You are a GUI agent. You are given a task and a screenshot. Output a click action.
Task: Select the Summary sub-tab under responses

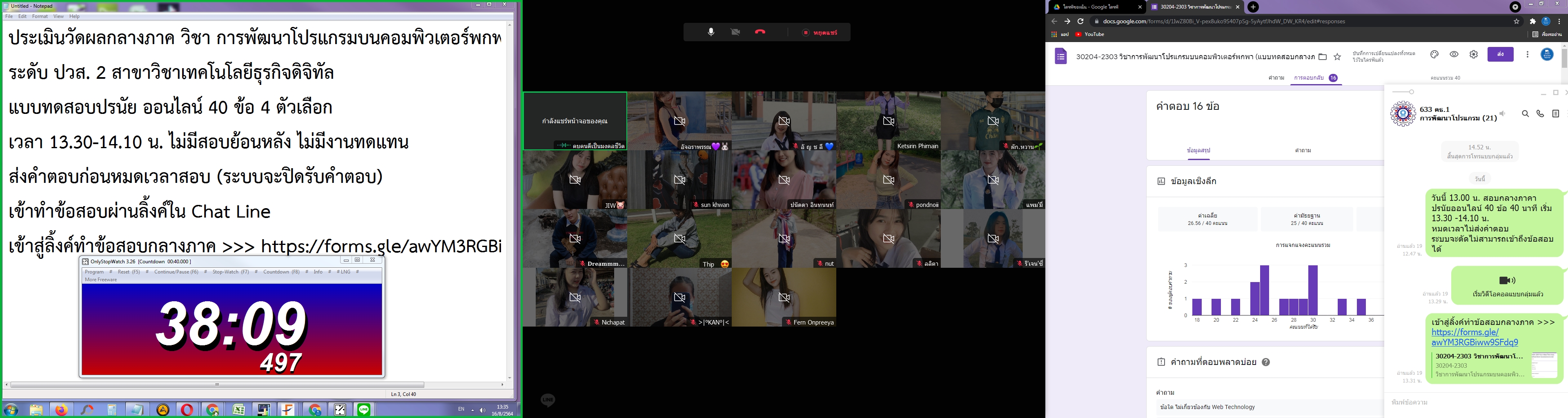click(x=1198, y=150)
